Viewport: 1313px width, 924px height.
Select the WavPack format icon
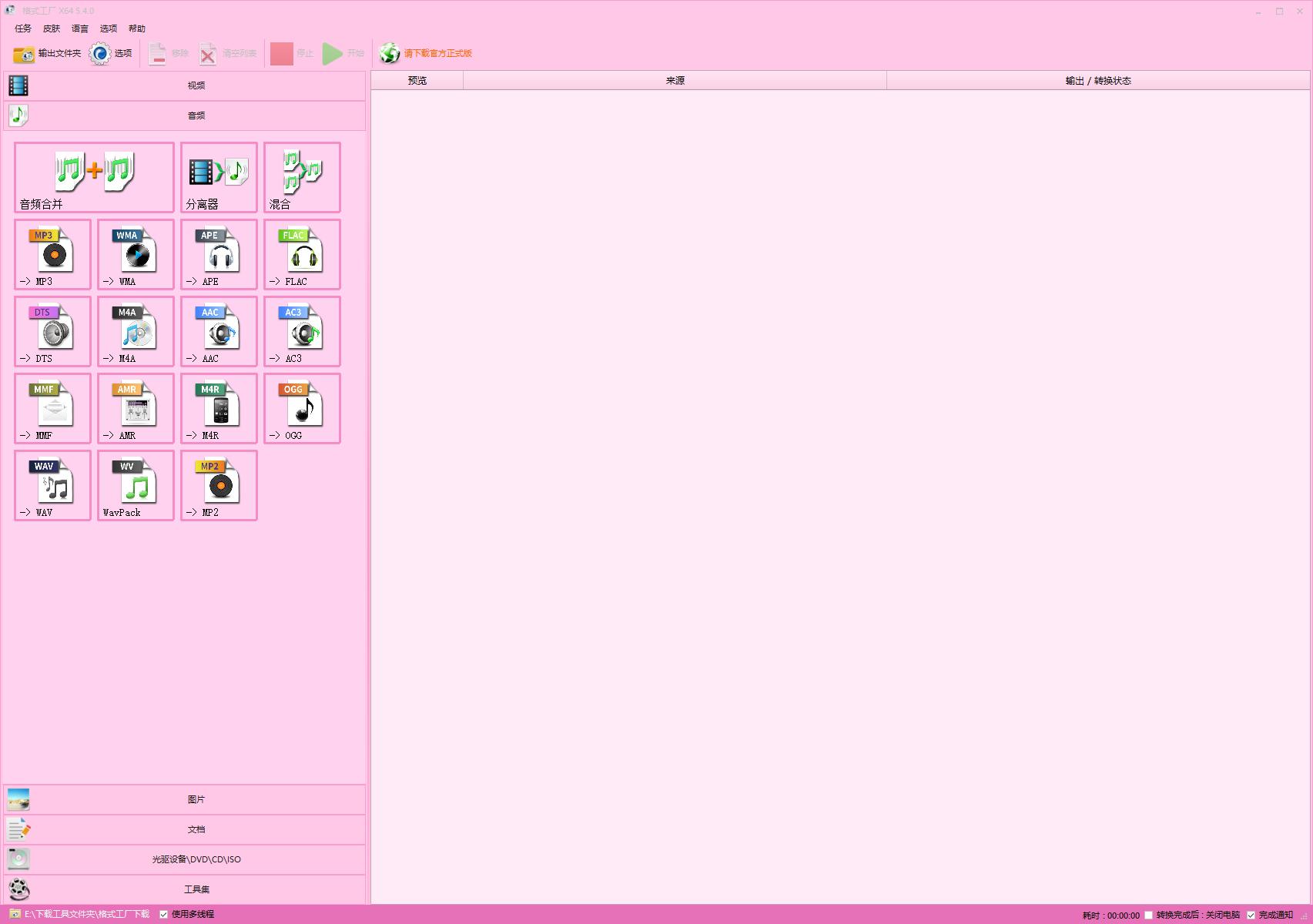[136, 485]
